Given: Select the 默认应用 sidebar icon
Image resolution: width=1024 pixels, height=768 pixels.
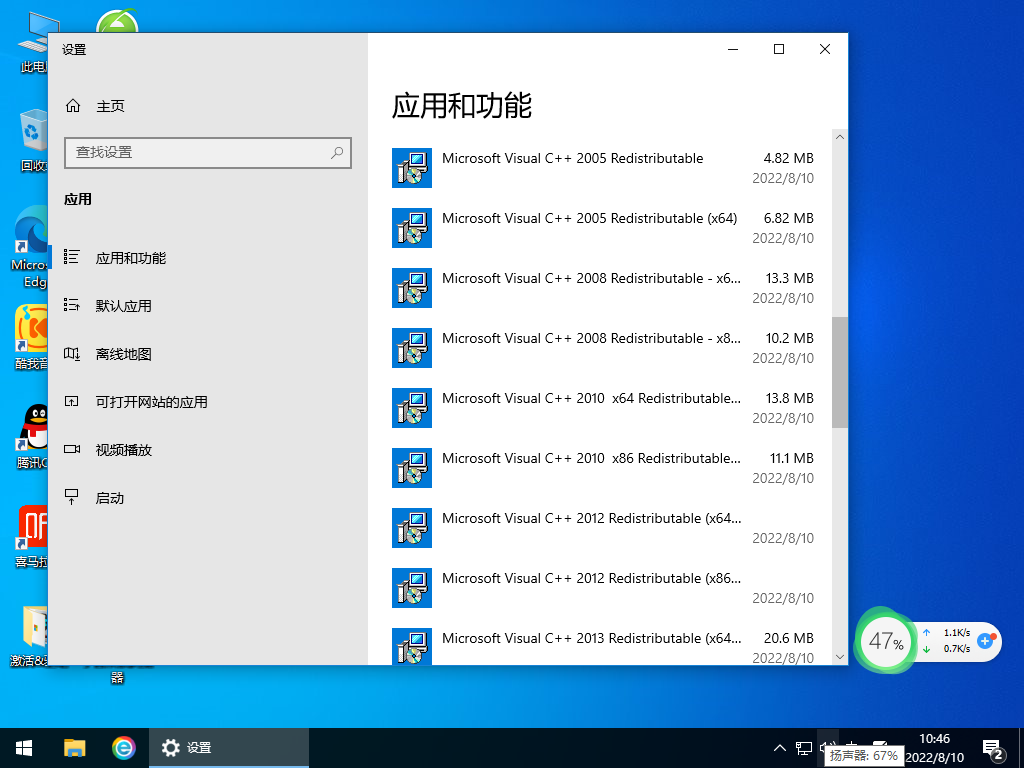Looking at the screenshot, I should pyautogui.click(x=72, y=305).
